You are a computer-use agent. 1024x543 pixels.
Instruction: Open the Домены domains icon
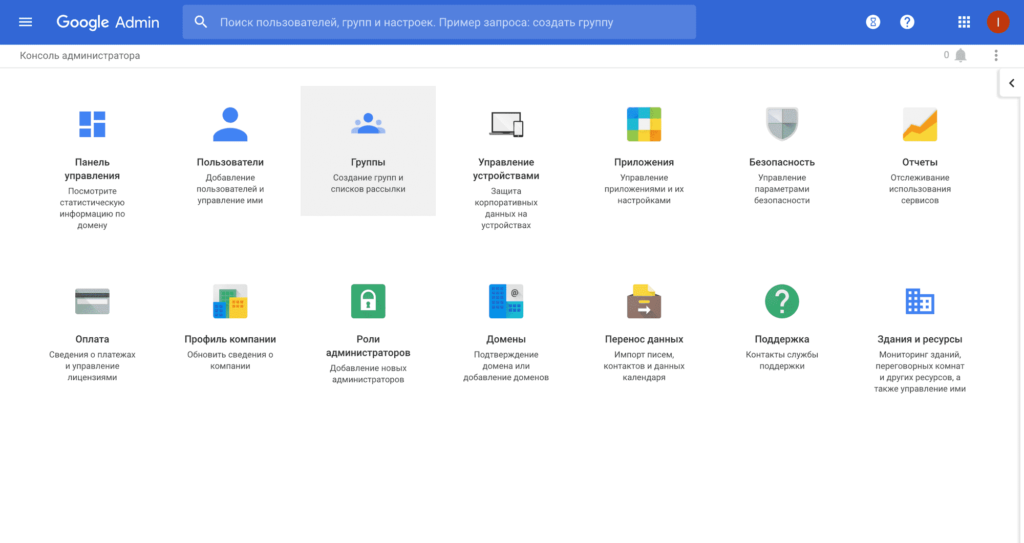coord(506,301)
